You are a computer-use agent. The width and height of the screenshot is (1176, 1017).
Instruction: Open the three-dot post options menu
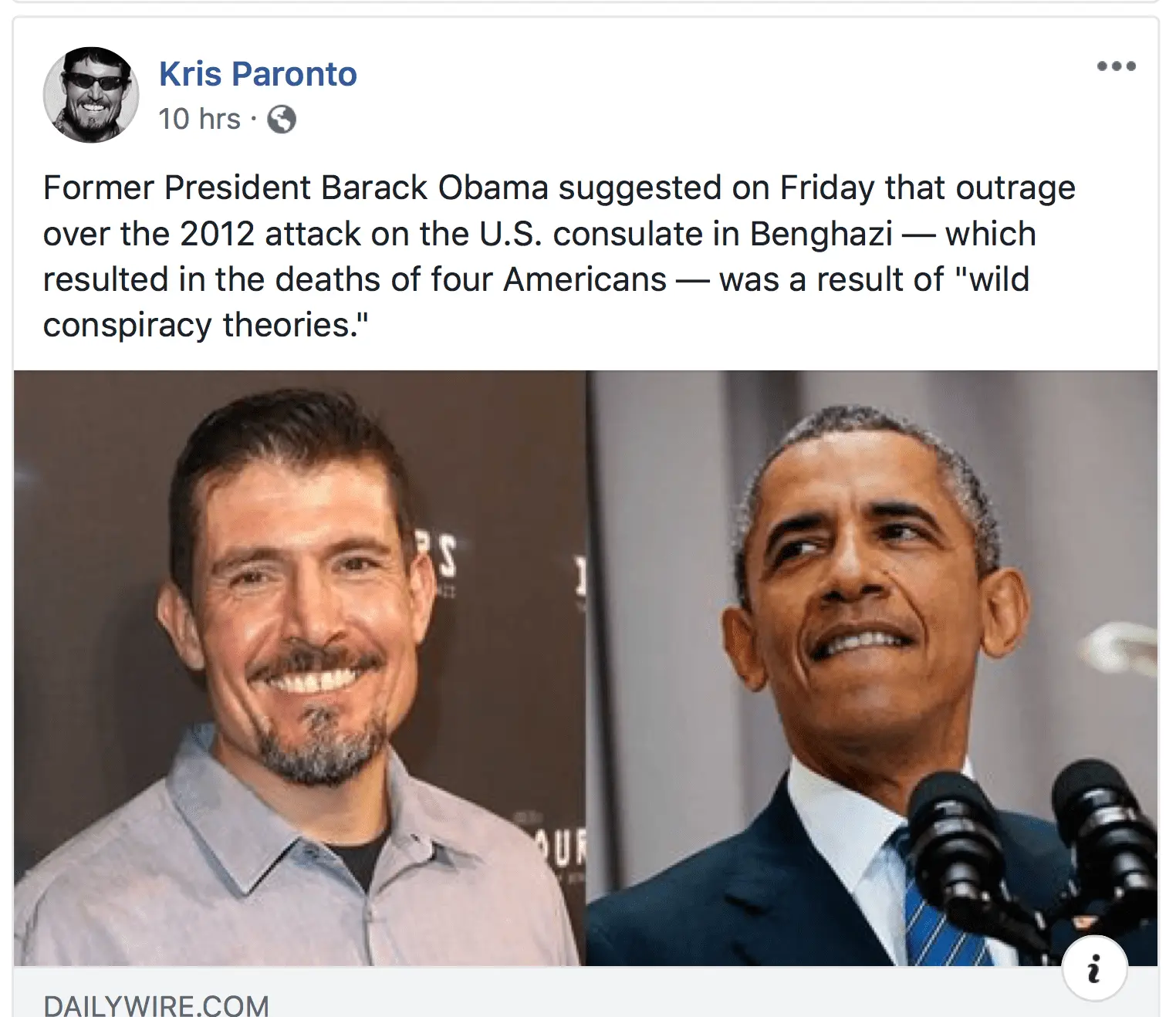(x=1117, y=66)
